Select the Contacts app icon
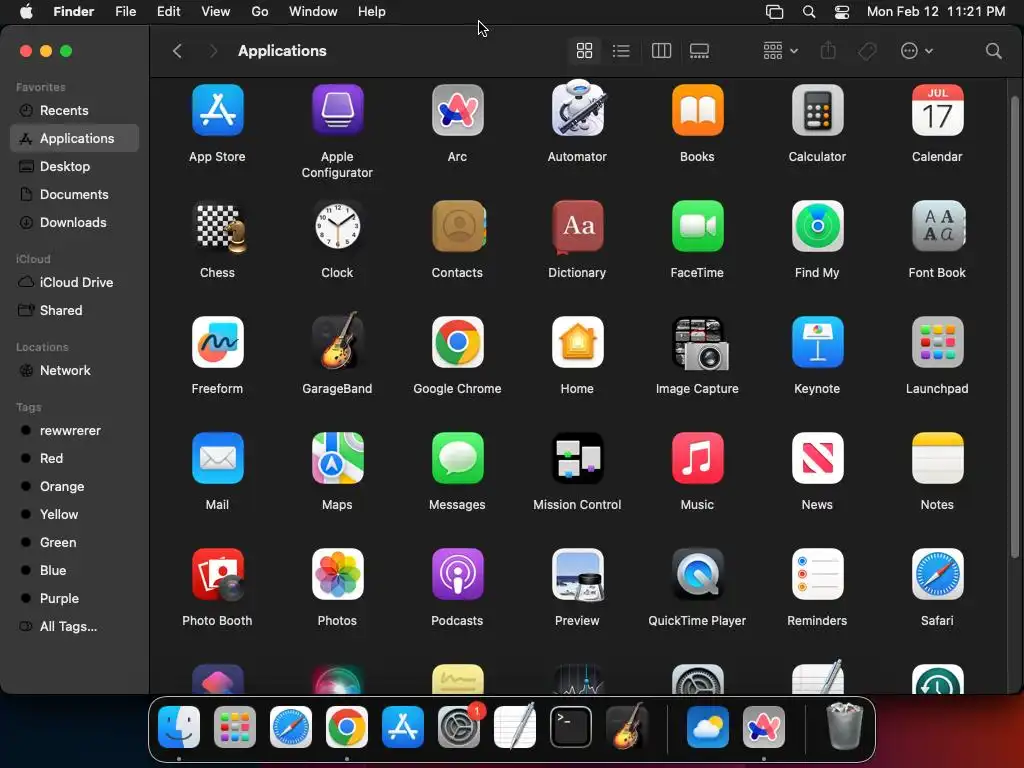Viewport: 1024px width, 768px height. coord(458,226)
